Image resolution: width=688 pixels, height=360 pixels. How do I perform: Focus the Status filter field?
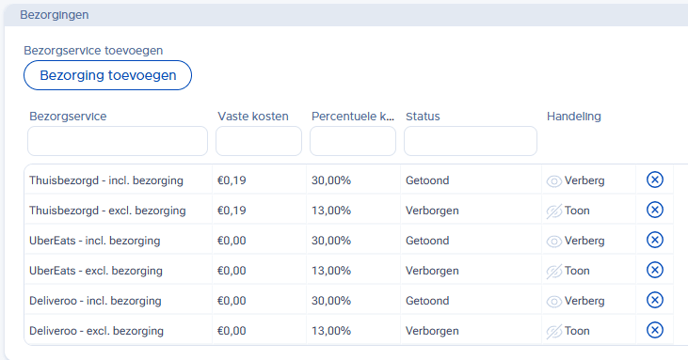click(470, 141)
